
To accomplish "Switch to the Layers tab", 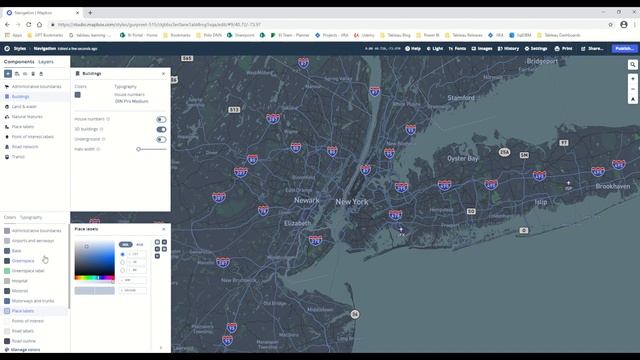I will (46, 62).
